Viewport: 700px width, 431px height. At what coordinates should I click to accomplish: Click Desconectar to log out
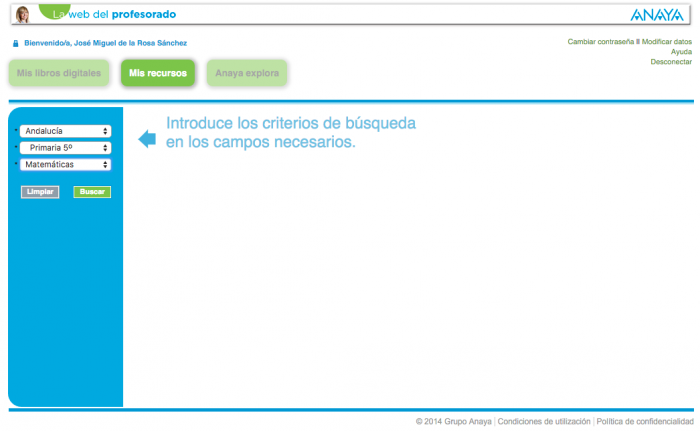click(671, 62)
